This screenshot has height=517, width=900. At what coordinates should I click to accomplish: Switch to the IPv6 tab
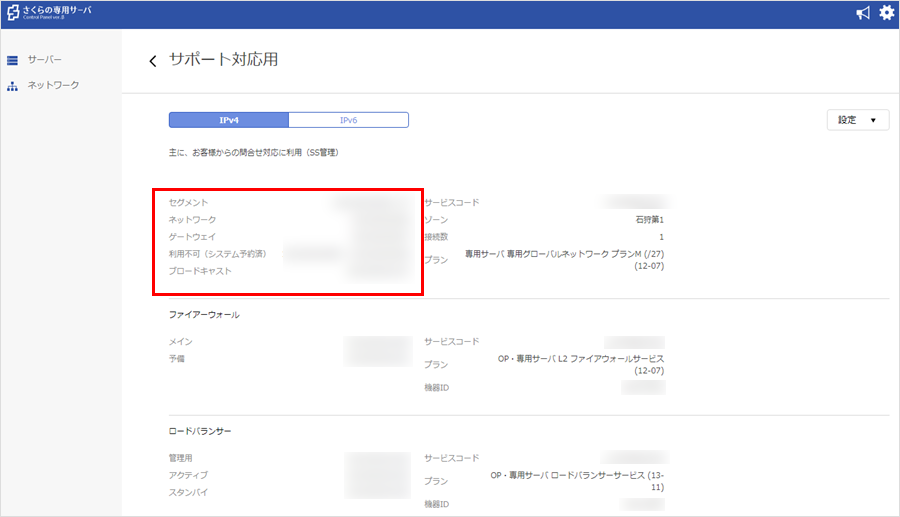pos(348,120)
